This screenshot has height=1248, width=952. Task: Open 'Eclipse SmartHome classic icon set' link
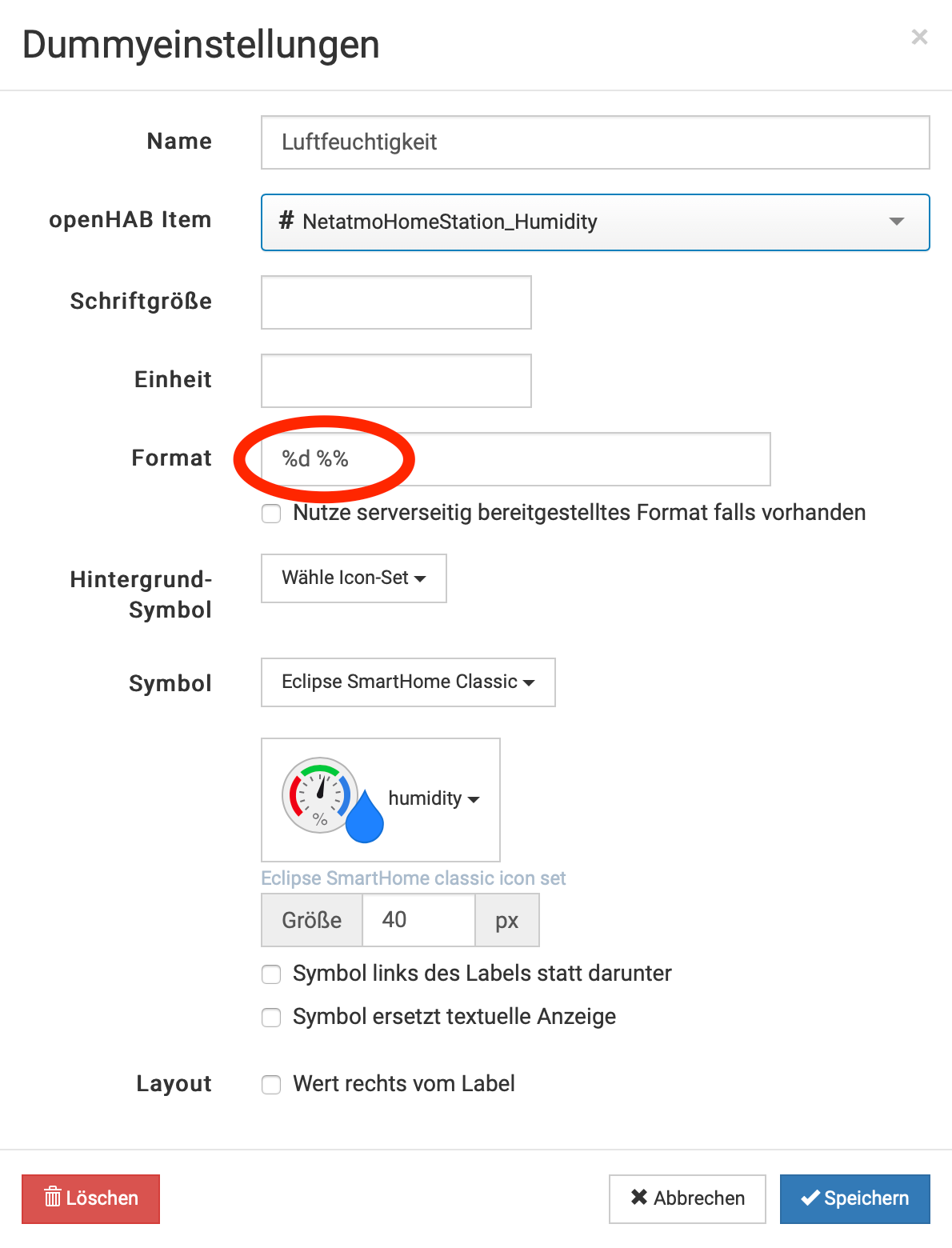click(413, 878)
